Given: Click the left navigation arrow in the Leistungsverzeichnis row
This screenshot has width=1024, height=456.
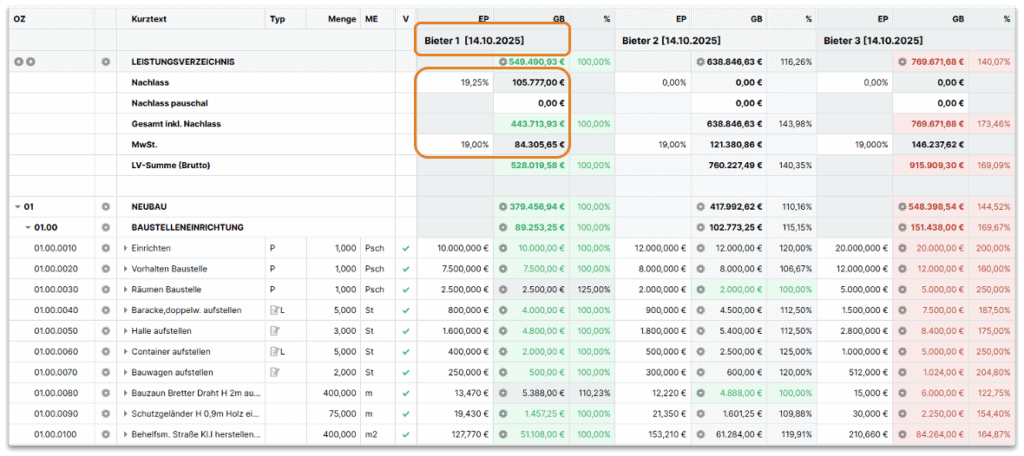Looking at the screenshot, I should point(18,62).
